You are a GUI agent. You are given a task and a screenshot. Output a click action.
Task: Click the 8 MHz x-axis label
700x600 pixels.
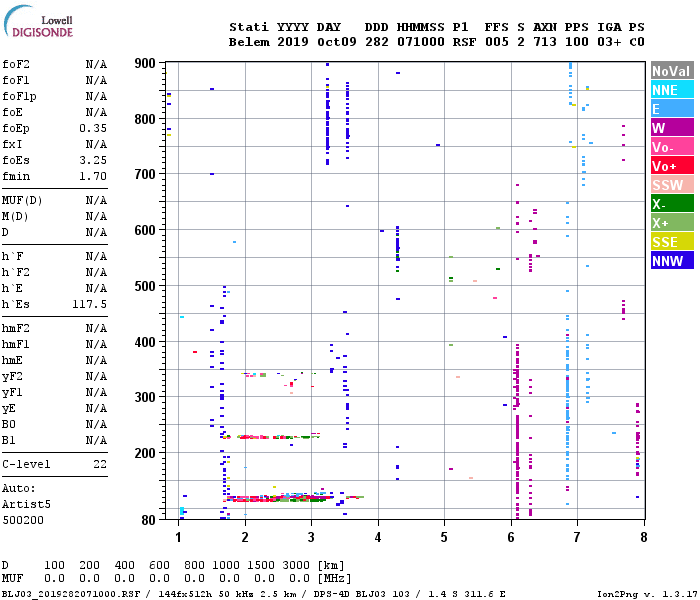(x=643, y=537)
